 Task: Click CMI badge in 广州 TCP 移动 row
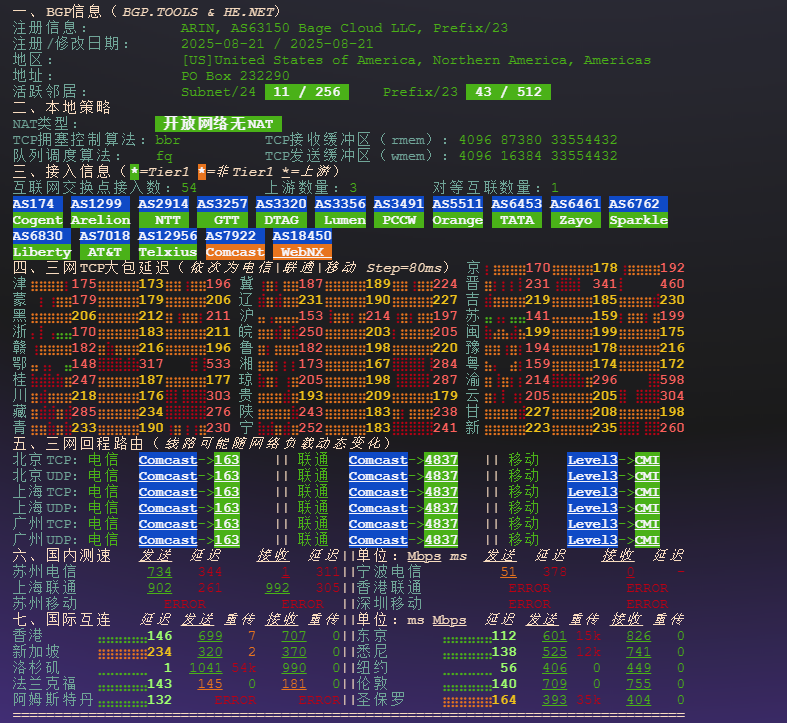point(647,524)
